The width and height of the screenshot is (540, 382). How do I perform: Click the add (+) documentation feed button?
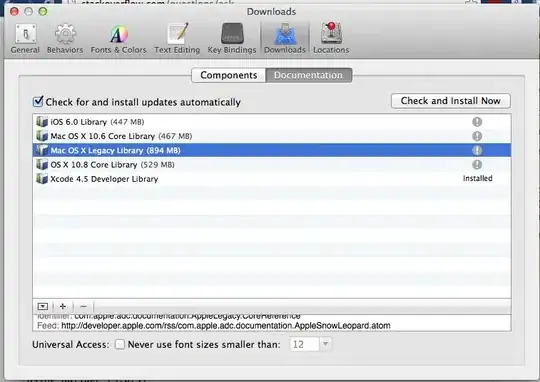[x=63, y=306]
